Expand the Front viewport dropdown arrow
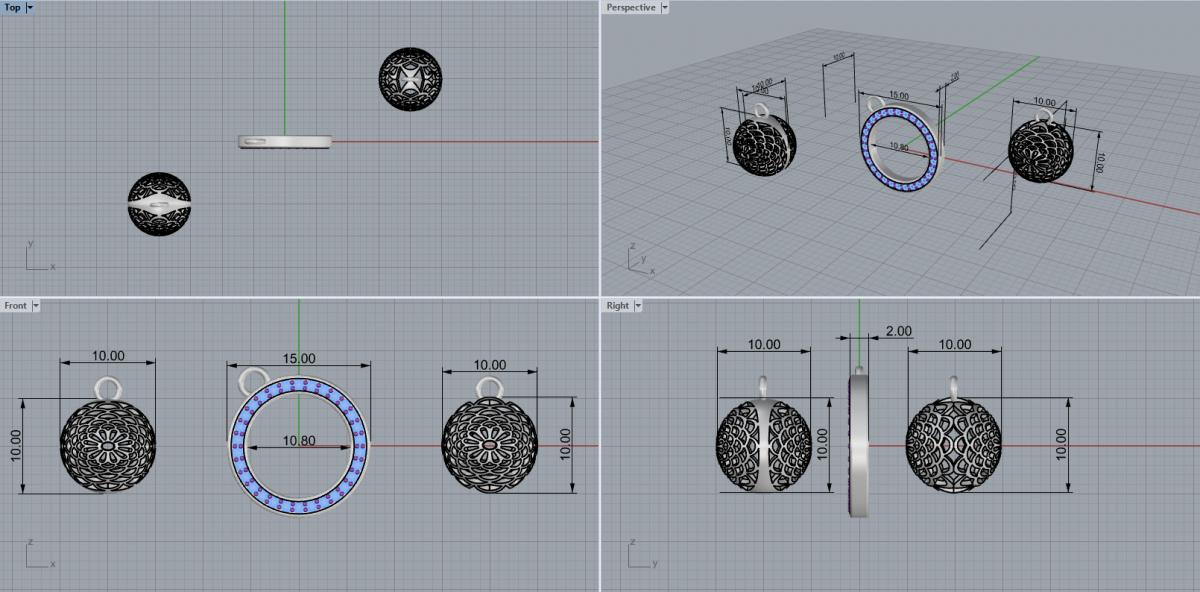This screenshot has height=592, width=1200. click(x=36, y=306)
